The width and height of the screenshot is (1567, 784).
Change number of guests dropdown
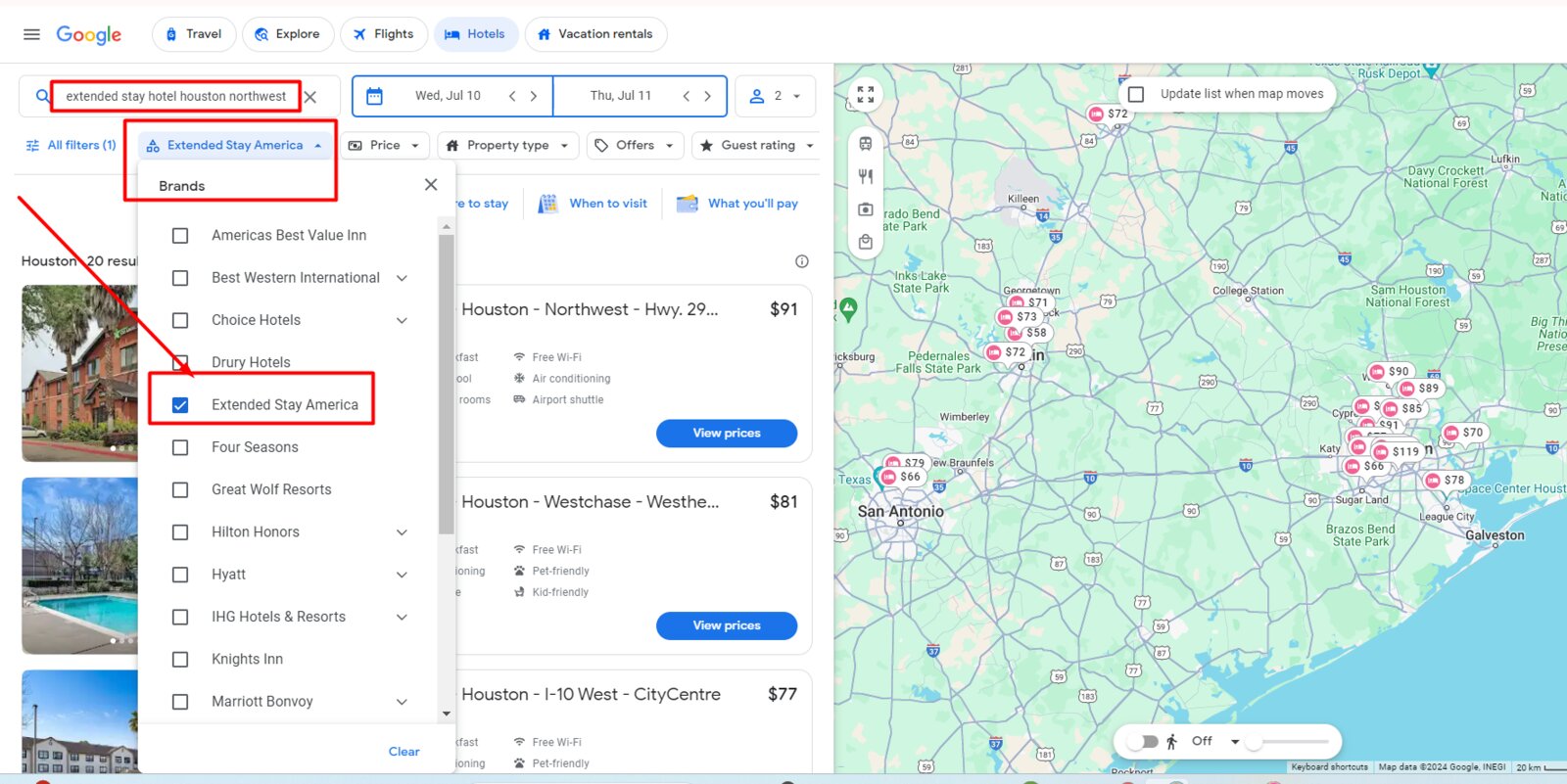776,96
